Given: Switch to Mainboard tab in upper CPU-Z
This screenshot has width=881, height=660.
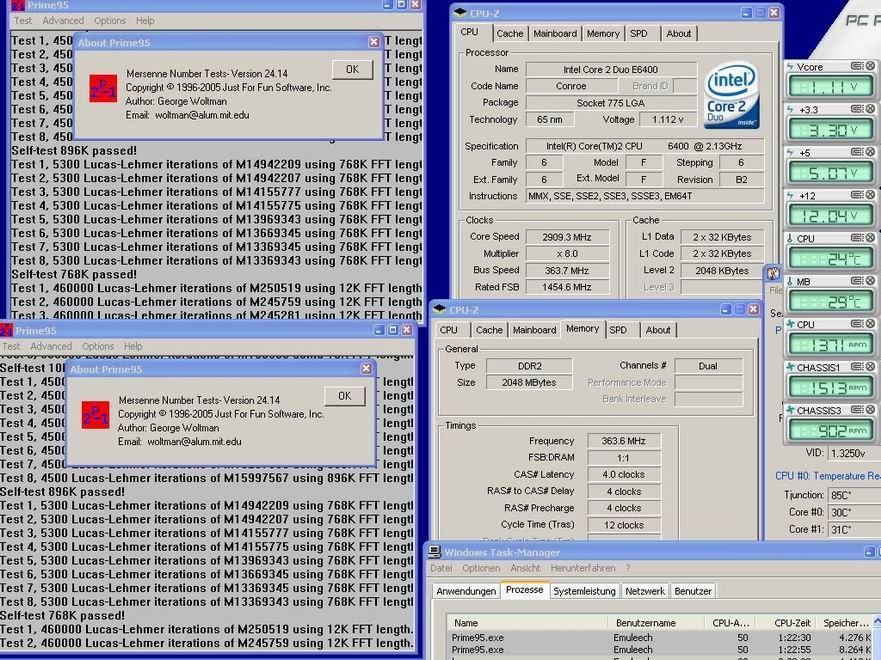Looking at the screenshot, I should tap(555, 34).
